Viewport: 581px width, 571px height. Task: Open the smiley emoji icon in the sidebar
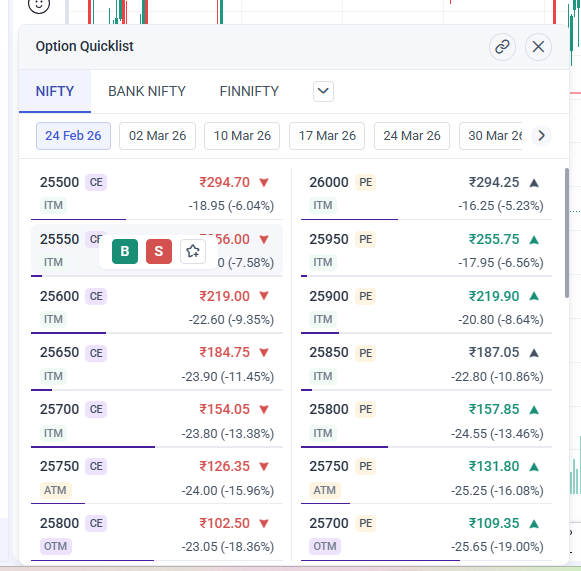tap(39, 4)
